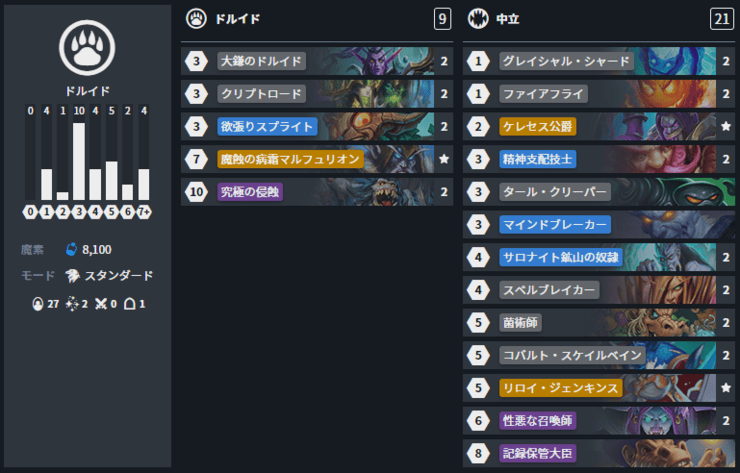This screenshot has height=473, width=740.
Task: Click the 7+ mana cost hexagon
Action: click(144, 212)
